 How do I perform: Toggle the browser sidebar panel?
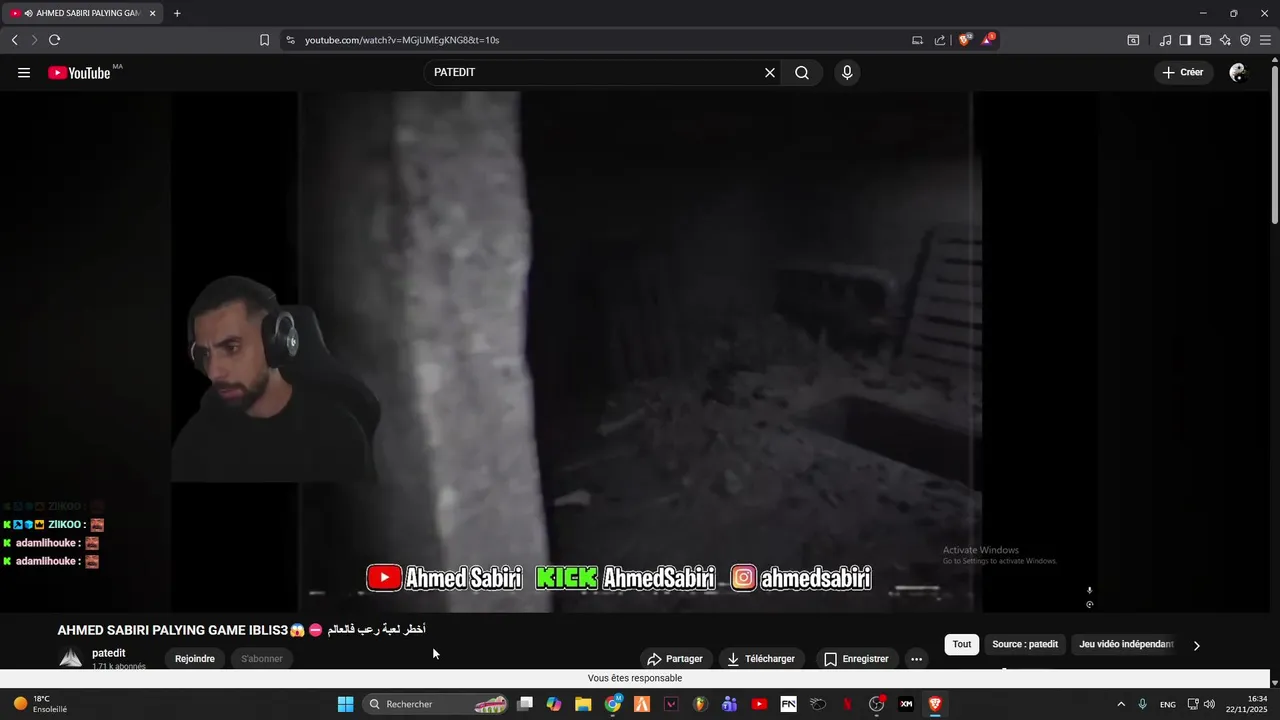click(x=1185, y=40)
